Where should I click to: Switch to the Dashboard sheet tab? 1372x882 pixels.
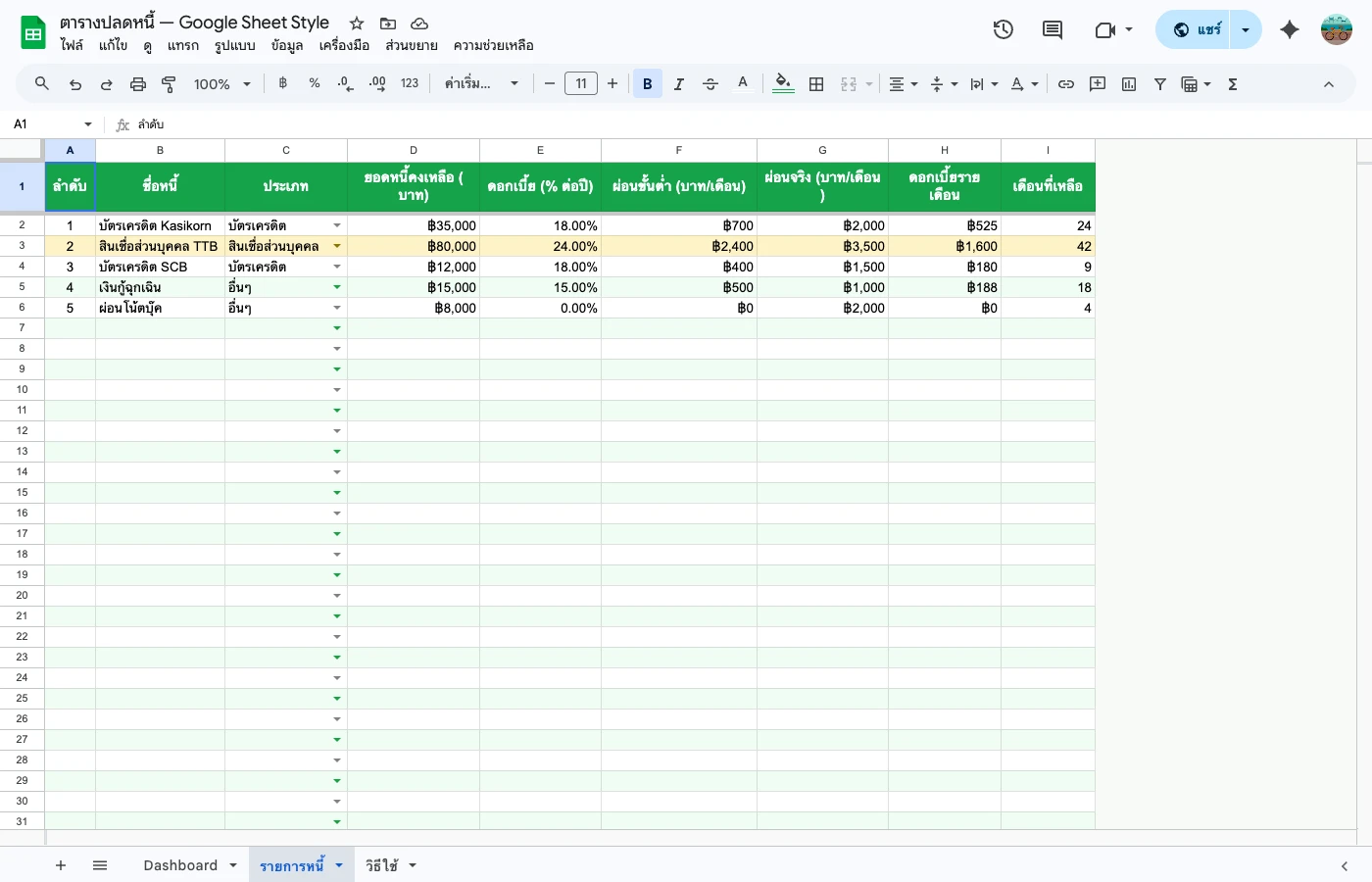coord(180,865)
